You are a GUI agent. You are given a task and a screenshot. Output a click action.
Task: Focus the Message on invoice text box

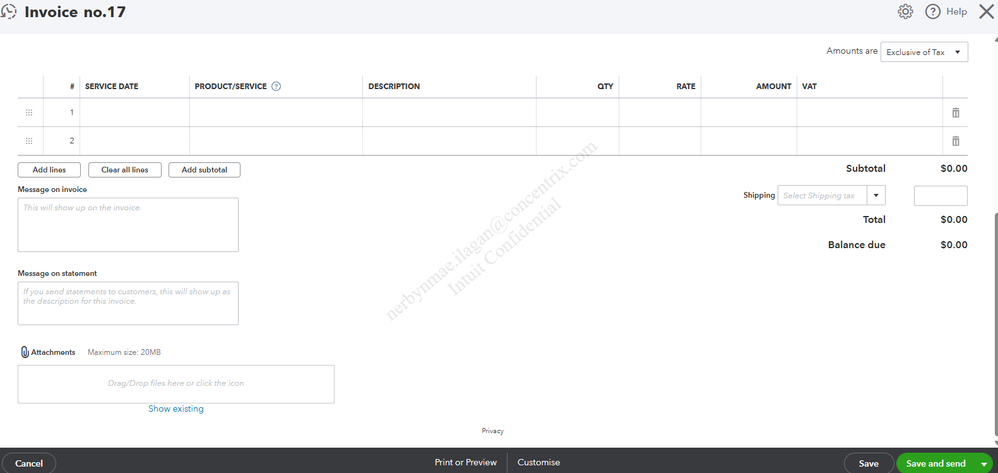128,225
